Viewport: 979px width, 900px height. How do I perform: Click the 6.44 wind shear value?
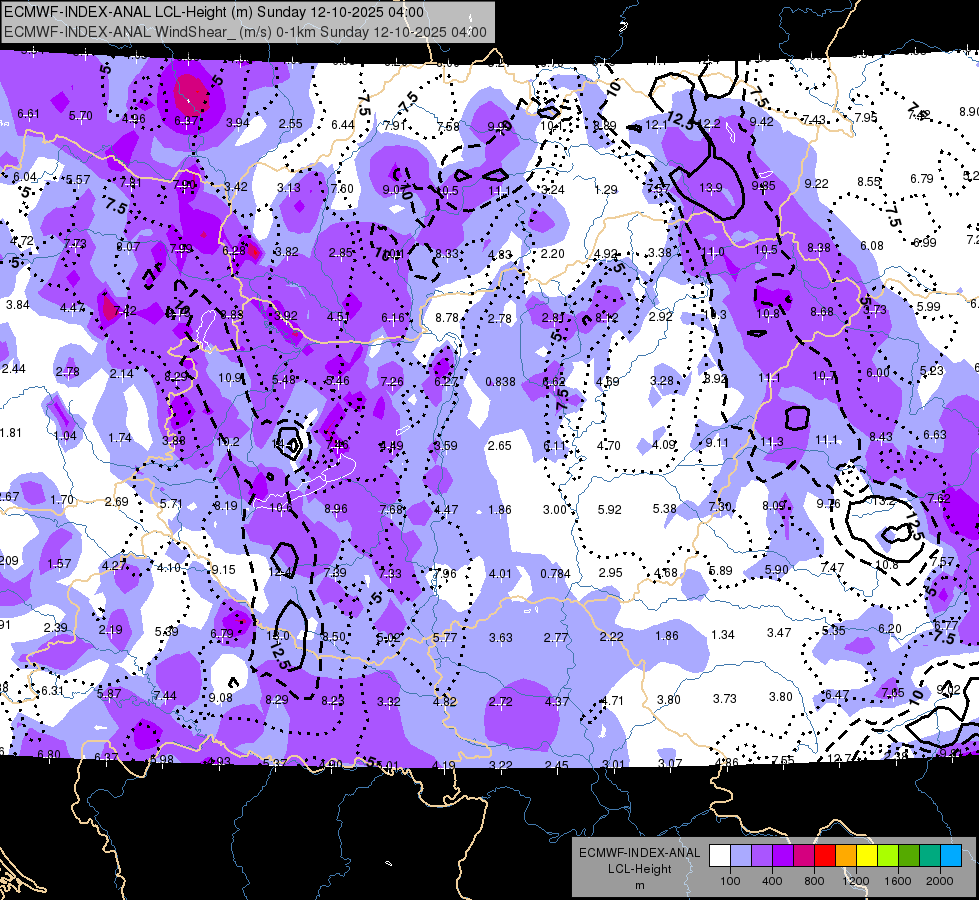tap(343, 125)
